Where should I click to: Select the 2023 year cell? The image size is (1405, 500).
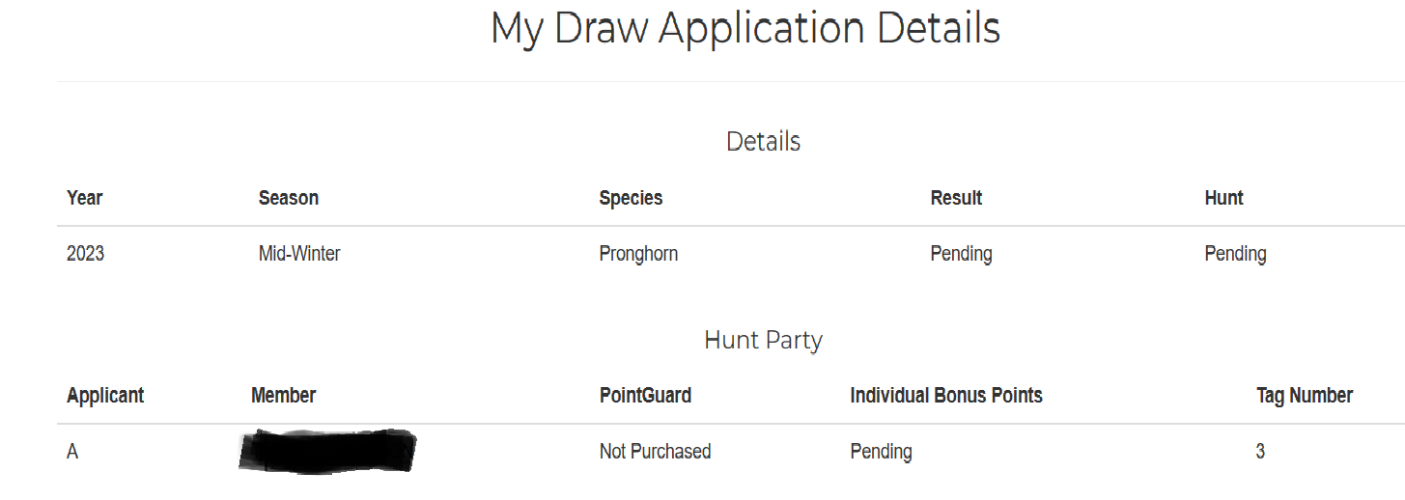click(x=85, y=254)
